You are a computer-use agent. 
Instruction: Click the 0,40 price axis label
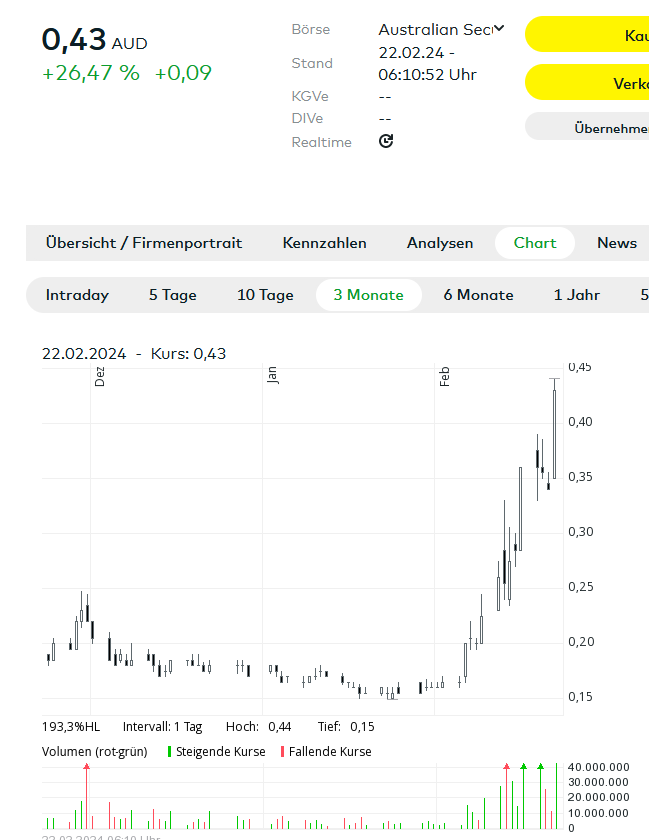pos(580,422)
